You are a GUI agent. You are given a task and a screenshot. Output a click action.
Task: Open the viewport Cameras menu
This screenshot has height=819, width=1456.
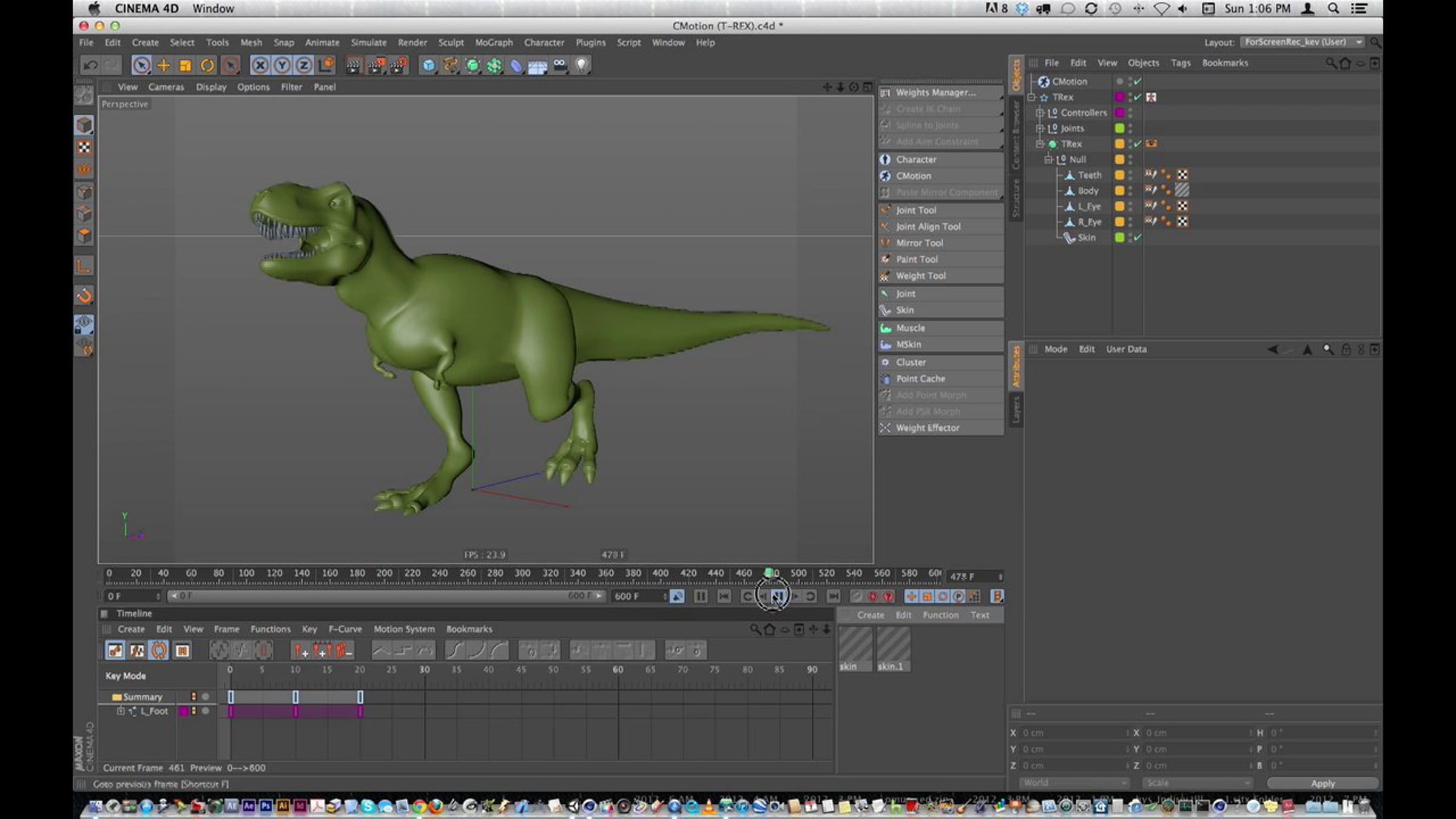tap(166, 87)
